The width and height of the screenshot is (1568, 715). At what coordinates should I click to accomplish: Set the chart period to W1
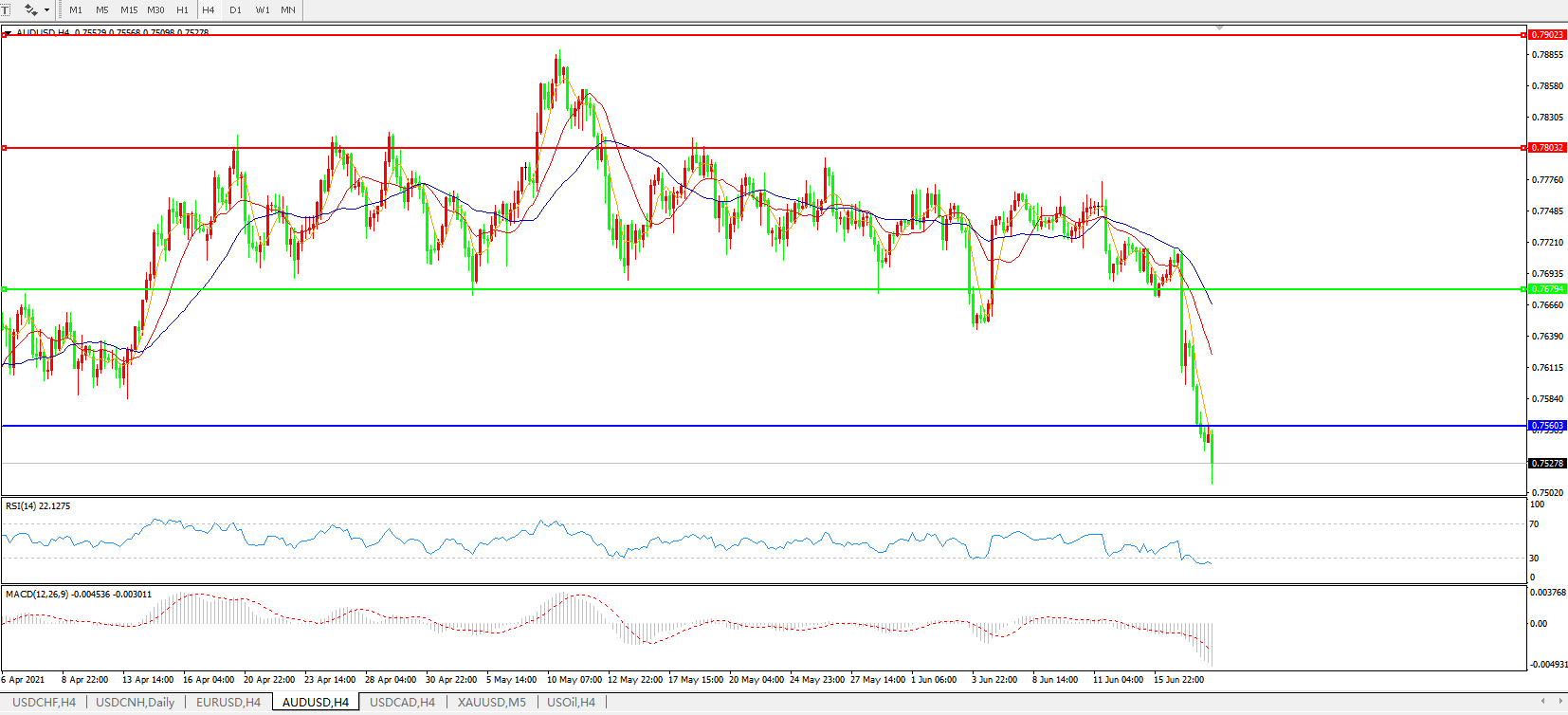point(263,10)
